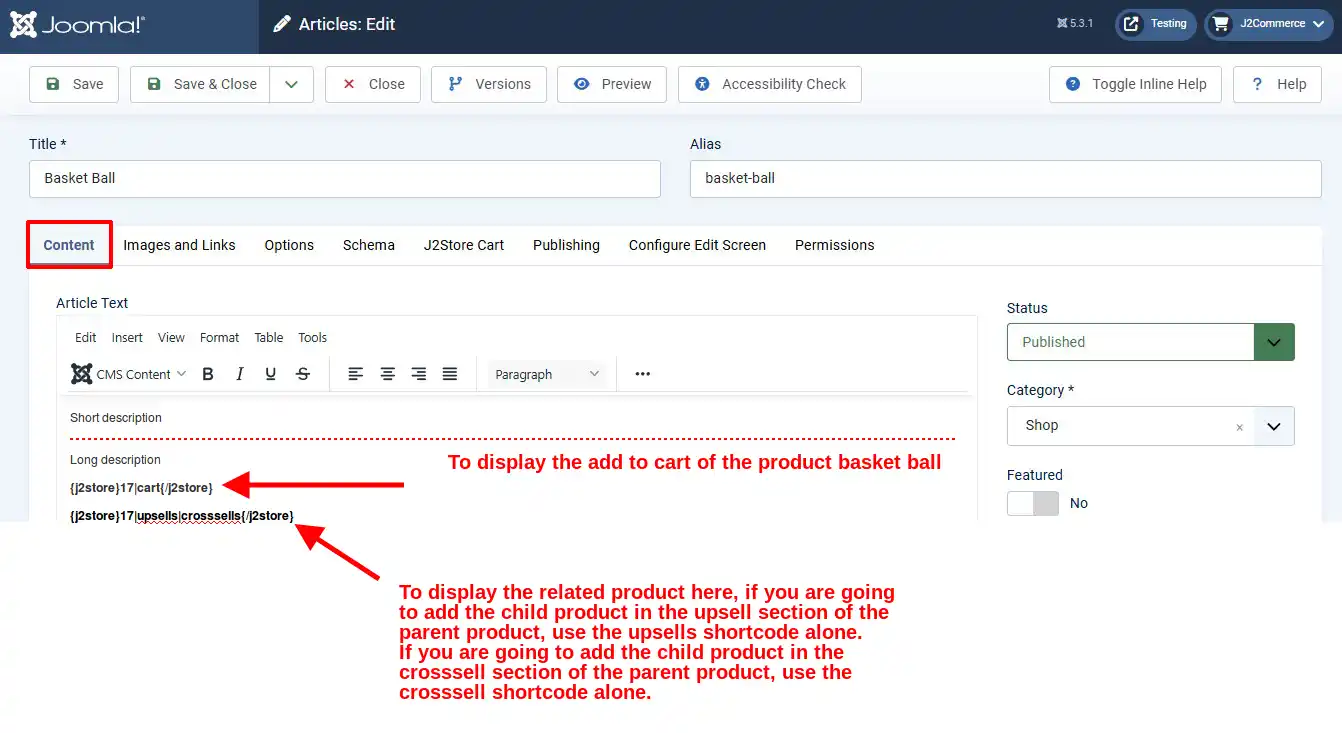This screenshot has width=1342, height=733.
Task: Align text left in editor
Action: click(x=356, y=374)
